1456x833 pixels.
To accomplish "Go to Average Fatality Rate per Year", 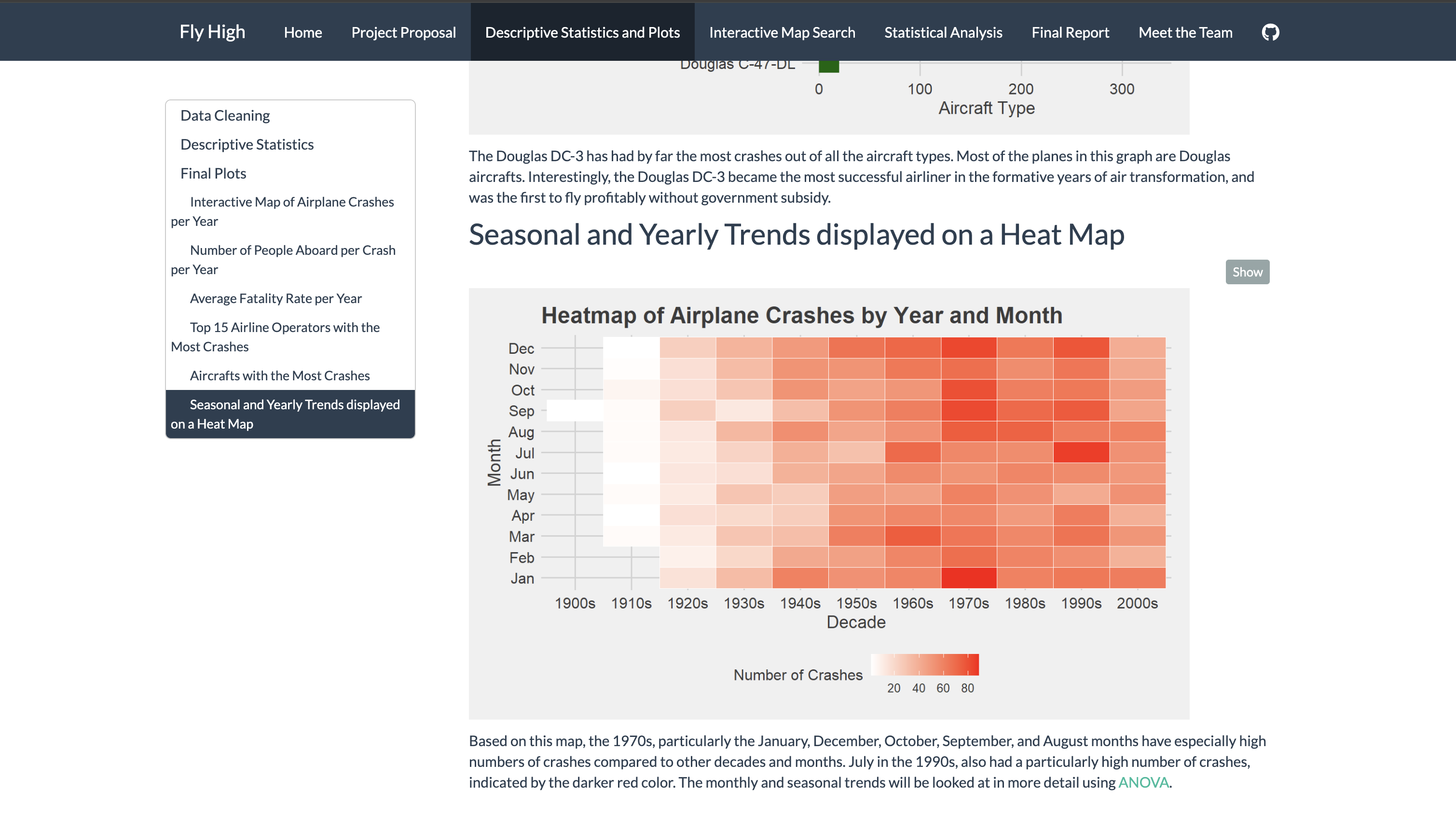I will 275,298.
